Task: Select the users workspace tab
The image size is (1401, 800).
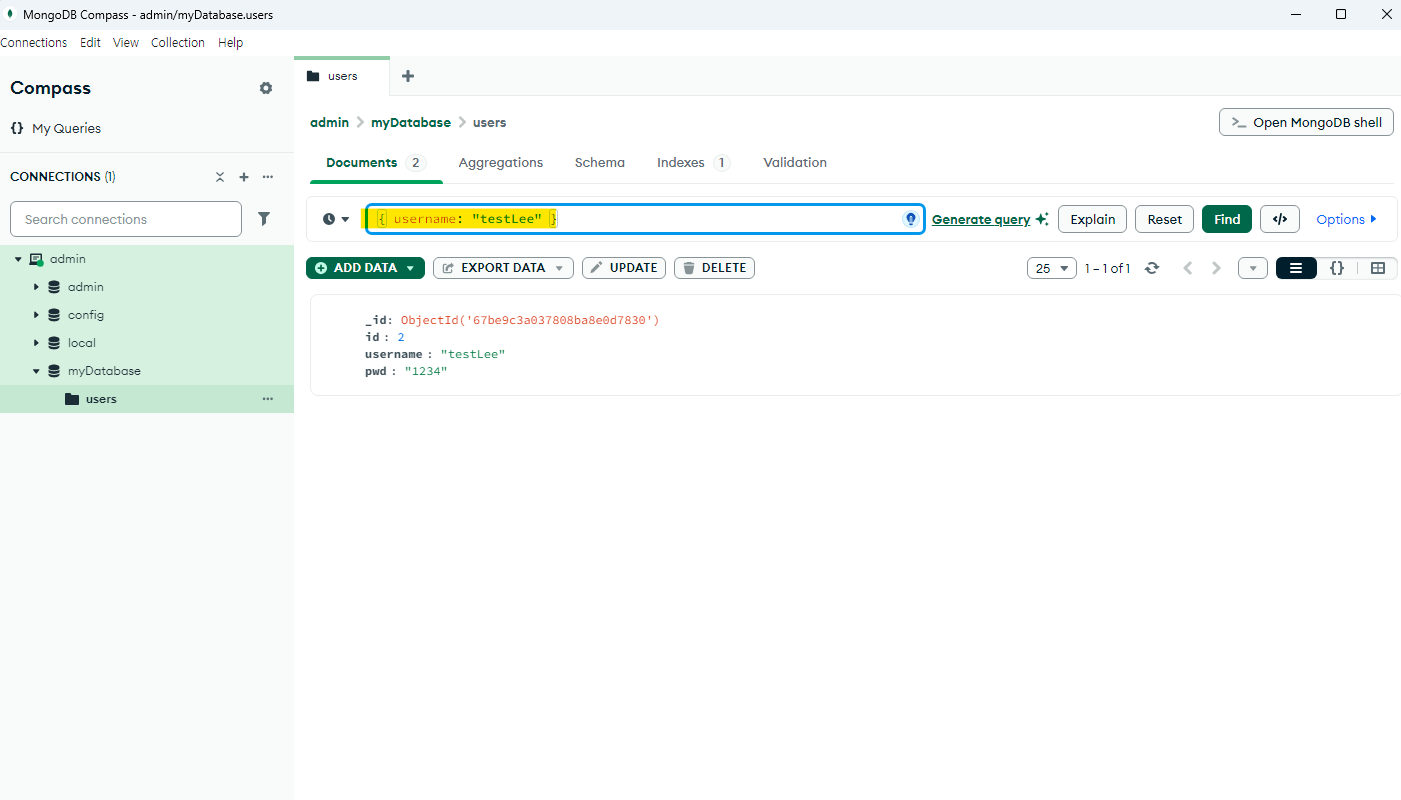Action: point(342,76)
